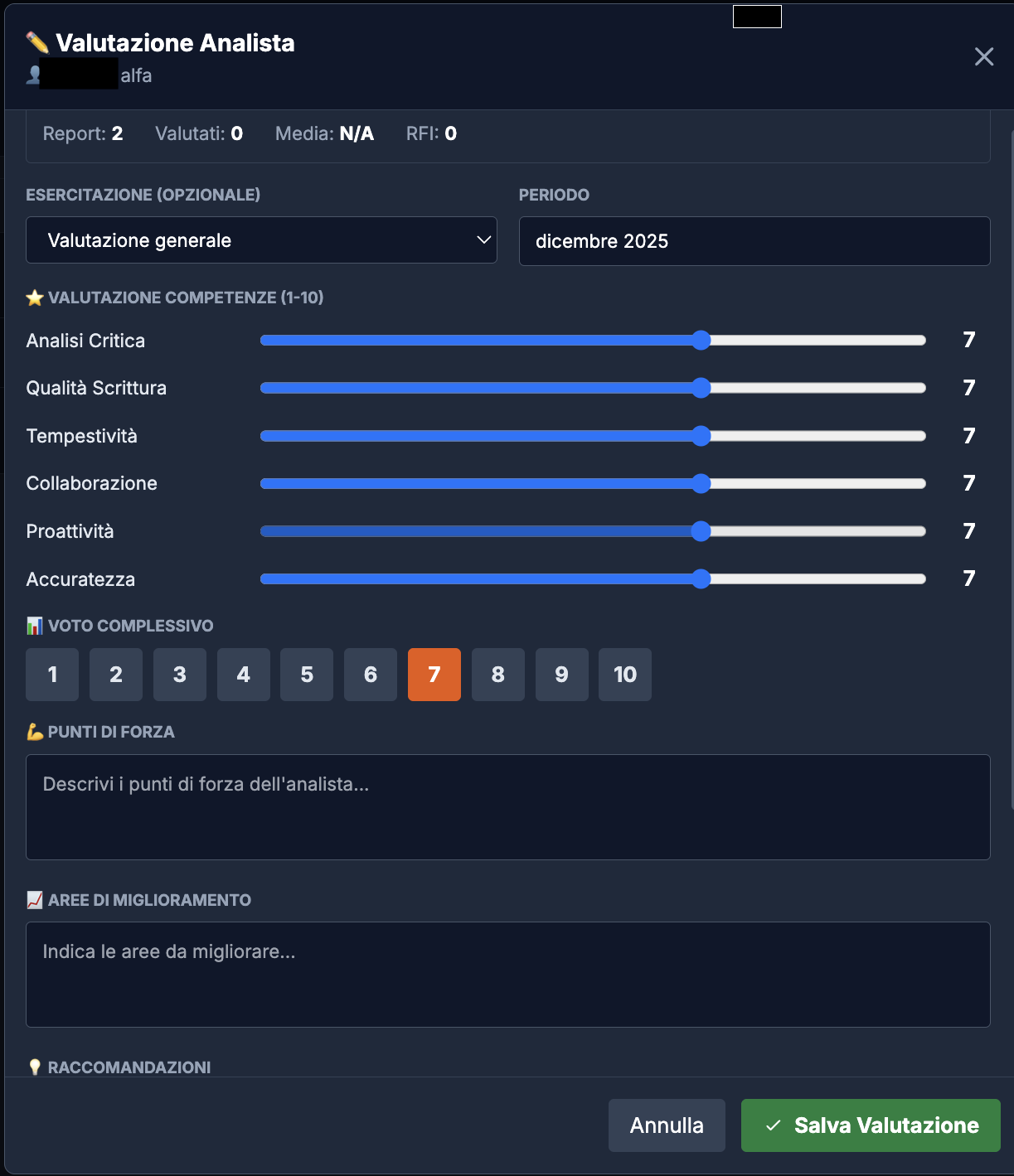Open the Esercitazione dropdown
This screenshot has width=1014, height=1176.
pos(261,240)
